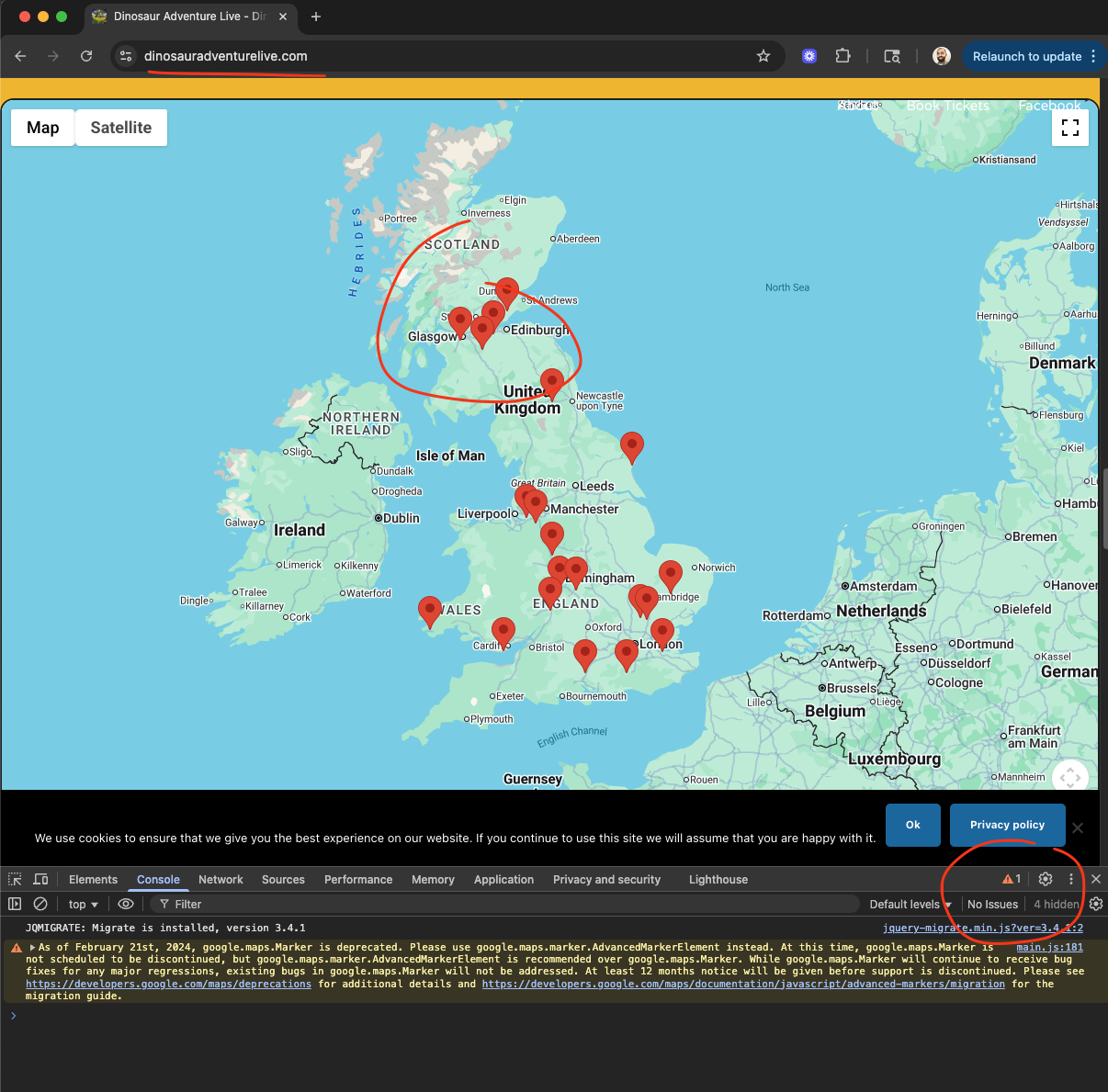Open the browser extensions puzzle icon

point(842,56)
